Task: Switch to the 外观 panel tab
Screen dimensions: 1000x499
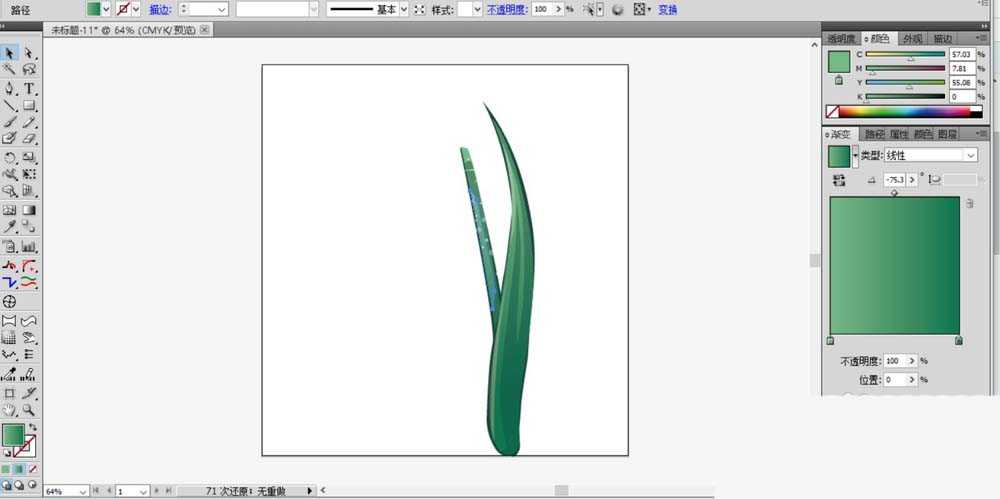Action: pyautogui.click(x=912, y=39)
